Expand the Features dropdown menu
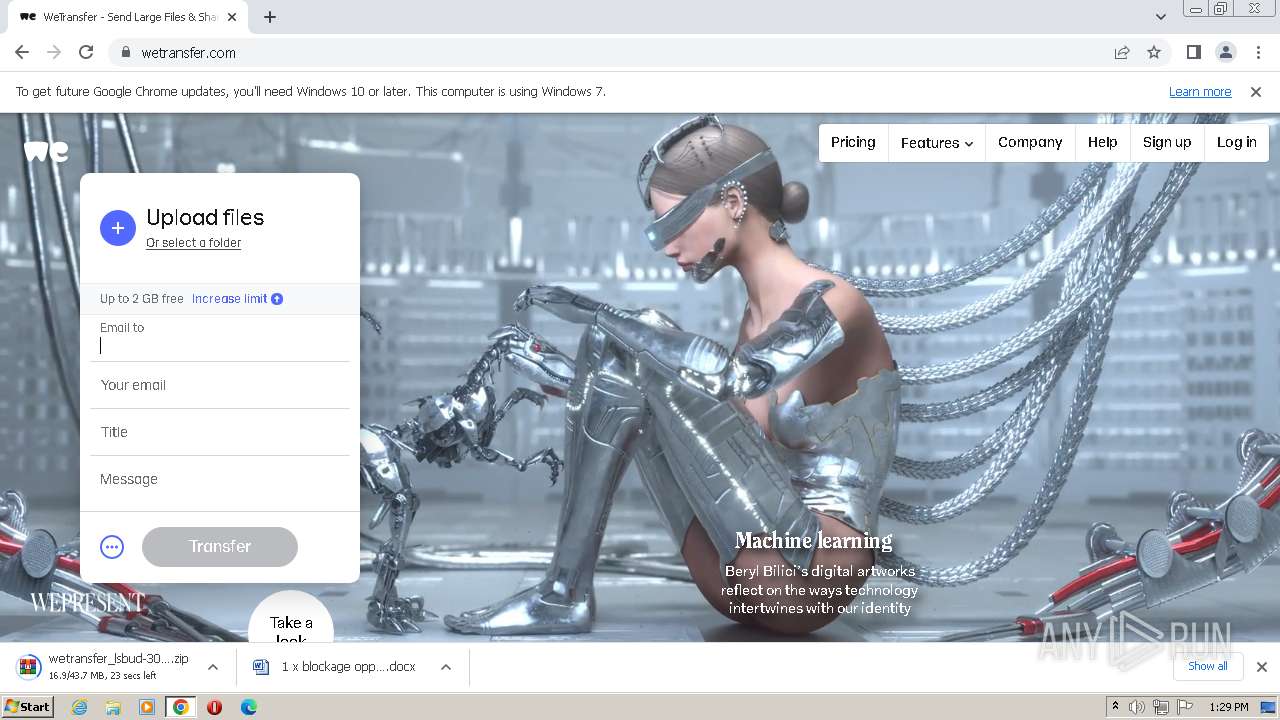The width and height of the screenshot is (1280, 720). coord(937,143)
